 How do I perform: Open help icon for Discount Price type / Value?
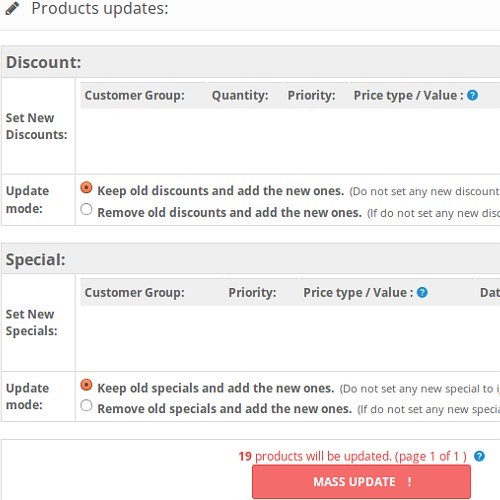click(x=472, y=95)
